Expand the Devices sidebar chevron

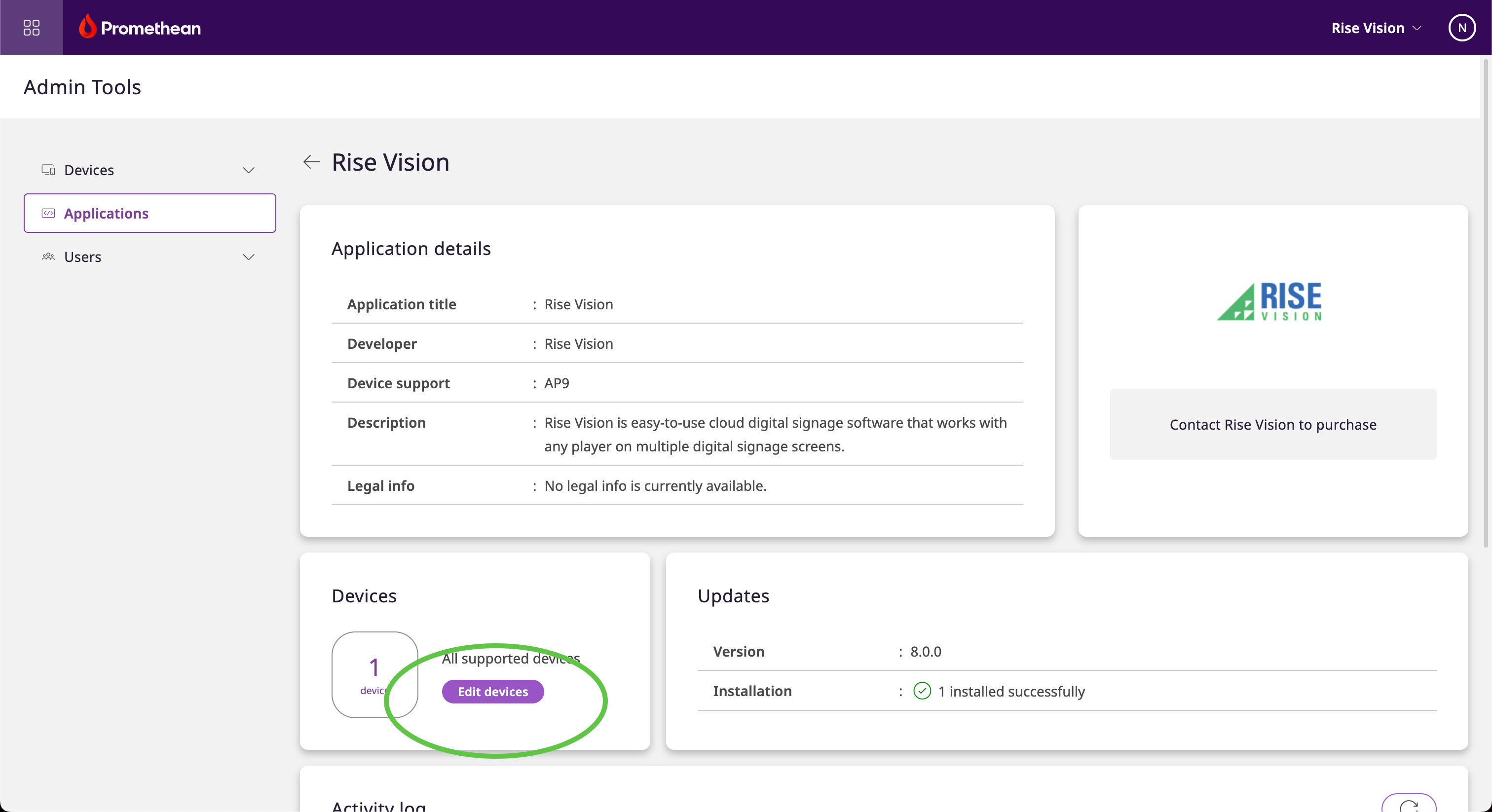[249, 170]
